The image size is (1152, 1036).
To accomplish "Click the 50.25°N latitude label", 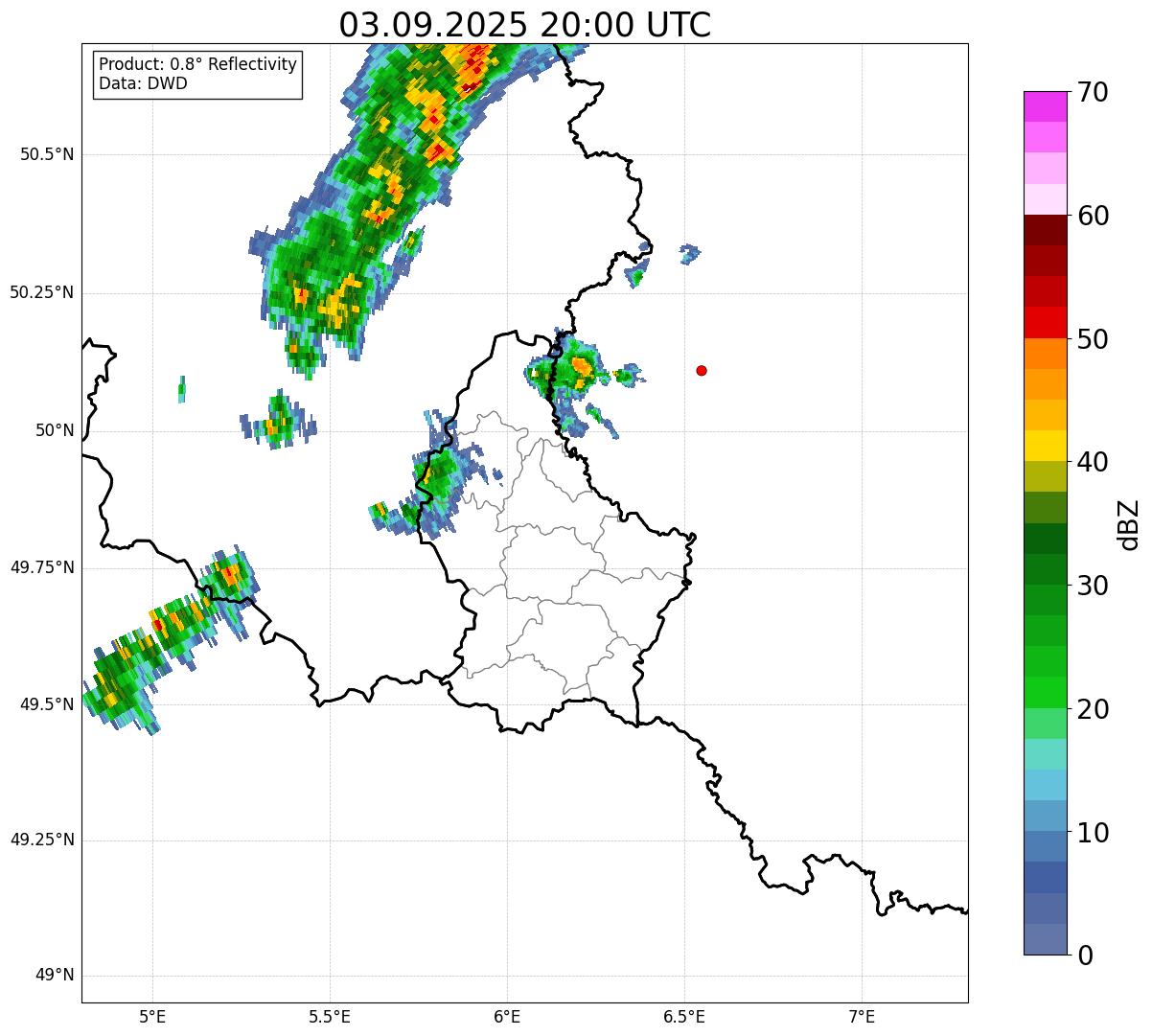I will (x=42, y=292).
